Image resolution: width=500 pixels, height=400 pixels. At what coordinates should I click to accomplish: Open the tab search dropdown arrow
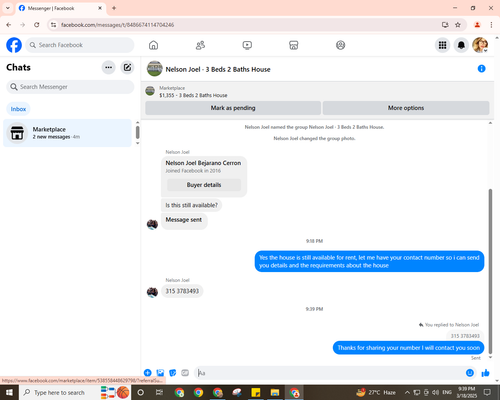coord(8,8)
